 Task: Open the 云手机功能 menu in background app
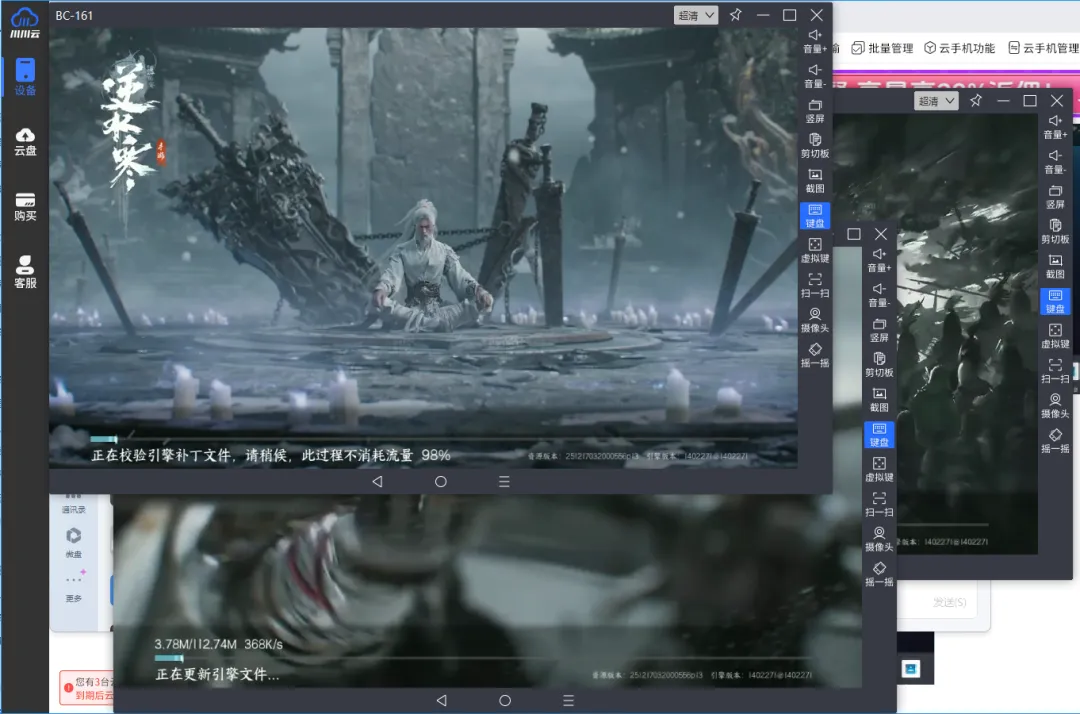click(959, 48)
